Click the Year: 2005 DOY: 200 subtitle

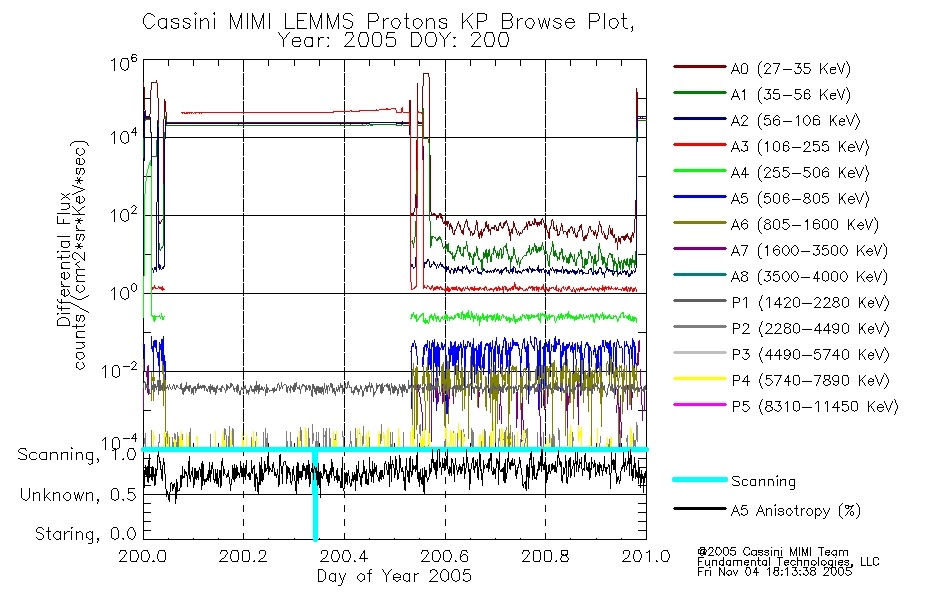tap(393, 41)
